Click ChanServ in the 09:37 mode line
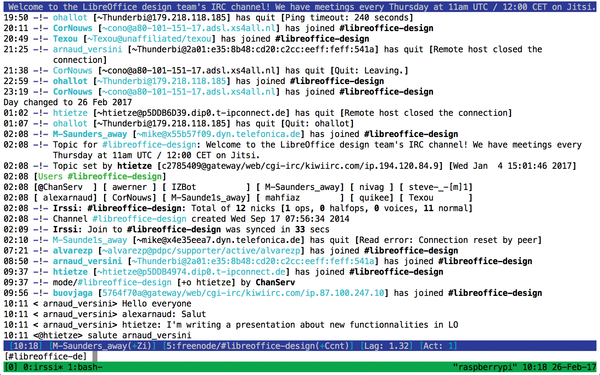Image resolution: width=600 pixels, height=375 pixels. tap(275, 283)
